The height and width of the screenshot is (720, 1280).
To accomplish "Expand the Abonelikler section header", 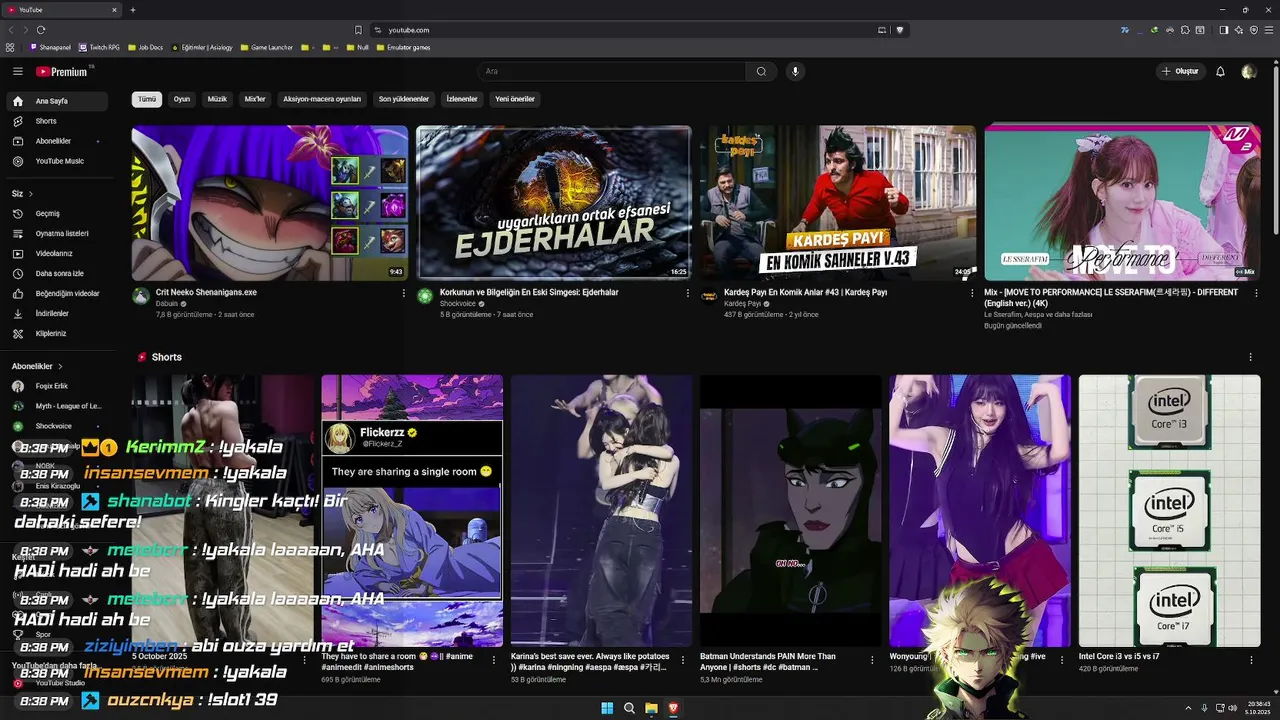I will (37, 366).
